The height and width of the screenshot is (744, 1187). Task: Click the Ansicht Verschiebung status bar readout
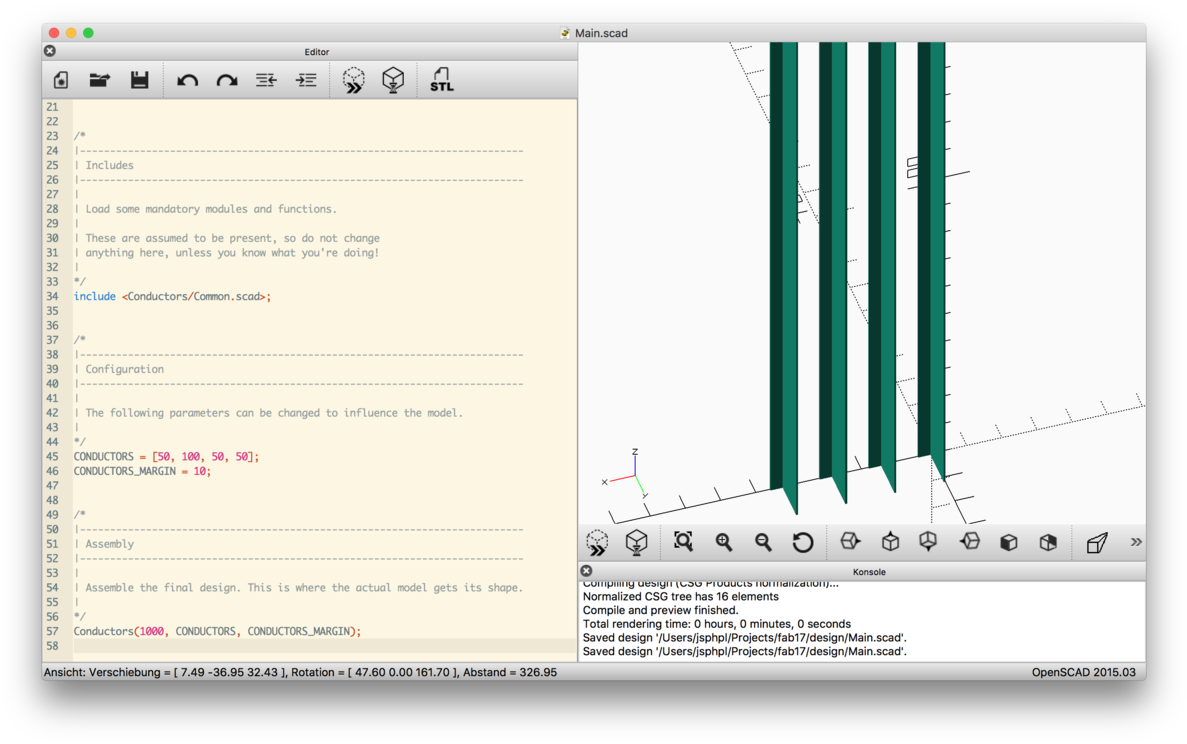click(x=301, y=672)
